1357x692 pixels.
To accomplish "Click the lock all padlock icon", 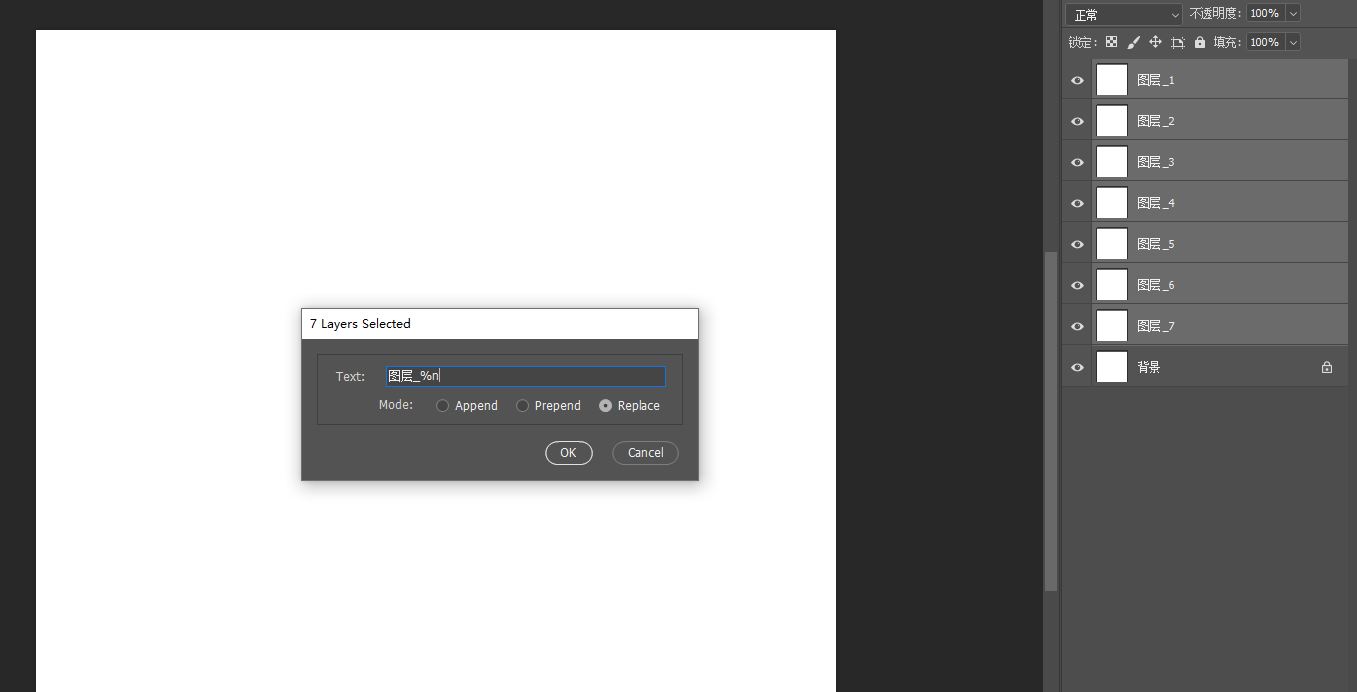I will pos(1200,42).
